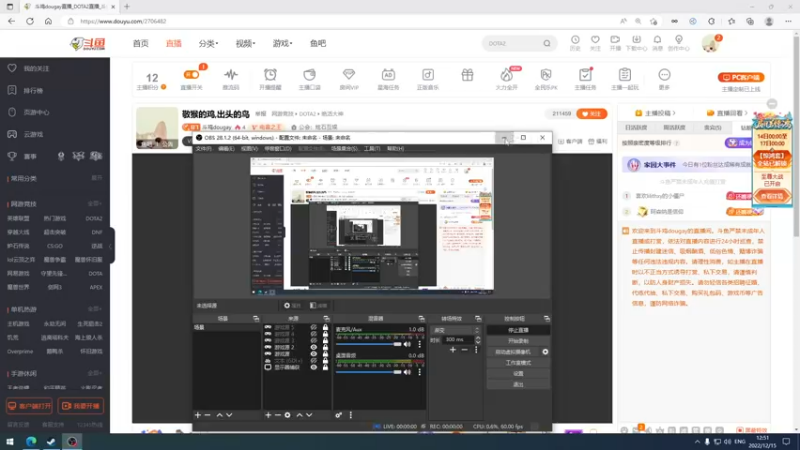Open the 文件(F) menu in OBS
Image resolution: width=800 pixels, height=450 pixels.
(x=203, y=148)
